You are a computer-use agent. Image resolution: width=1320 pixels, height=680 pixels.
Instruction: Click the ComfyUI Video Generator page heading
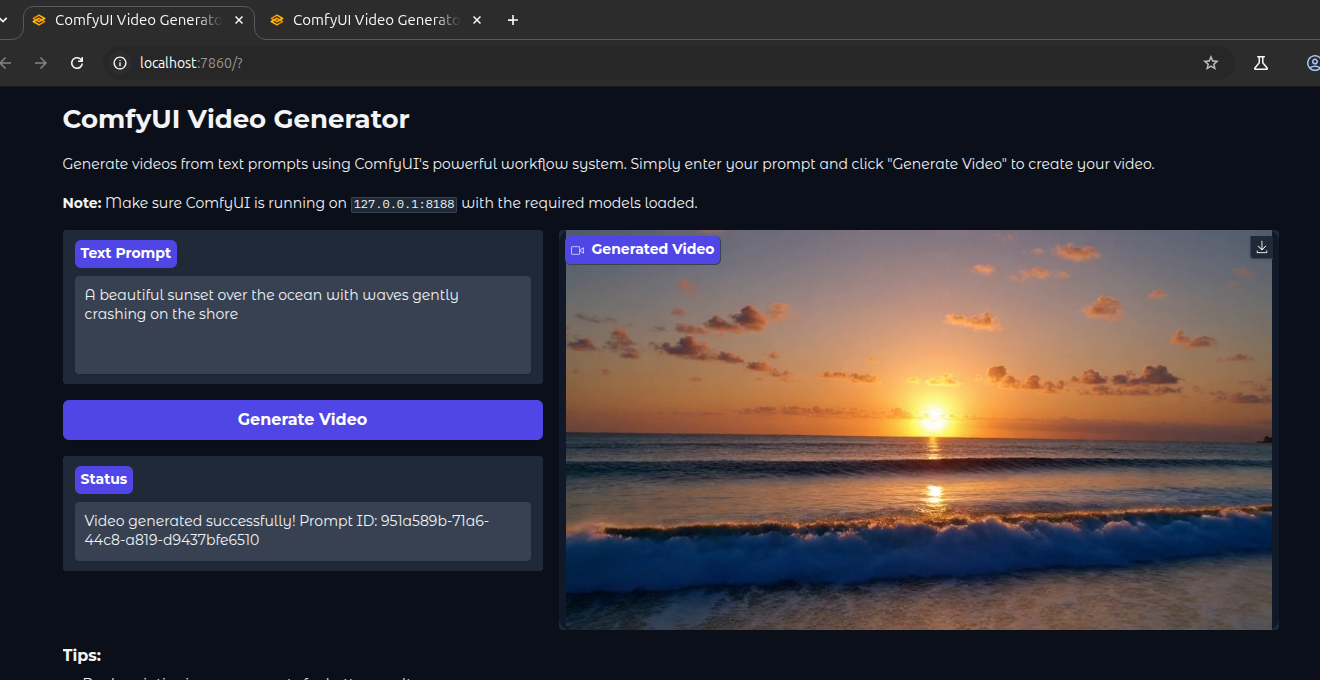(236, 119)
